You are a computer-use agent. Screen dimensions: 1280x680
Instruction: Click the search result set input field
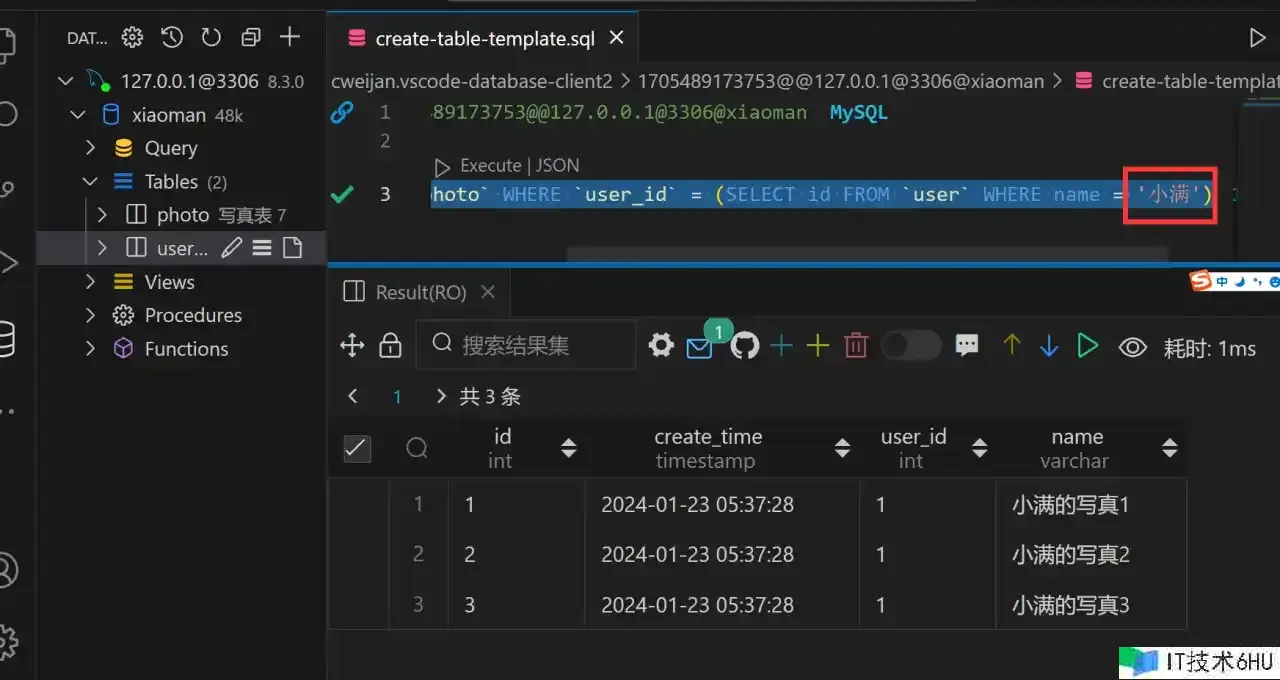540,346
